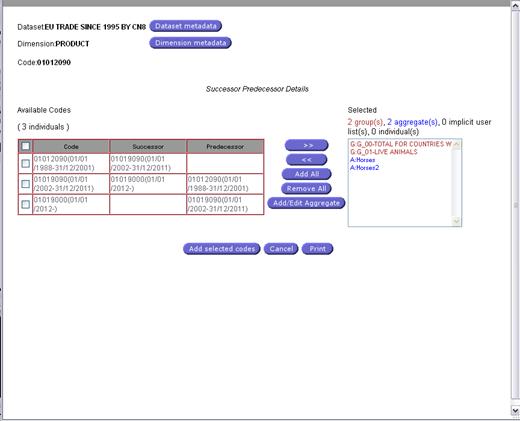The height and width of the screenshot is (421, 520).
Task: Click Add selected codes button
Action: (x=222, y=249)
